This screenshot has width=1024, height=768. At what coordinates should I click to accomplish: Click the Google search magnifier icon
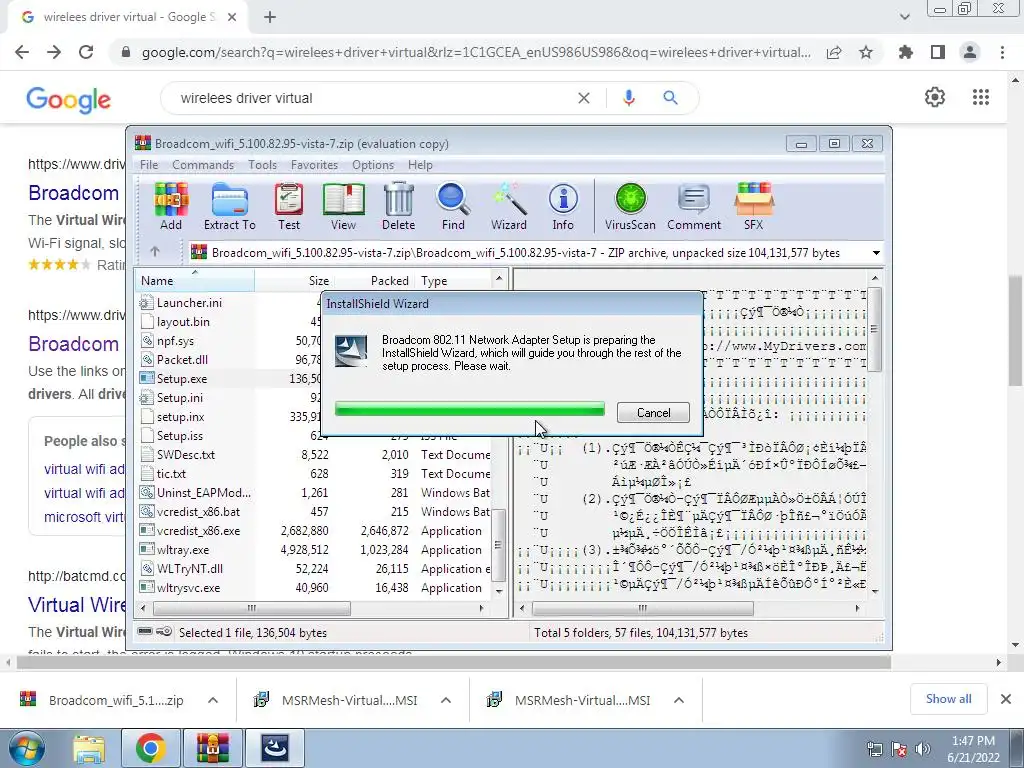tap(670, 98)
